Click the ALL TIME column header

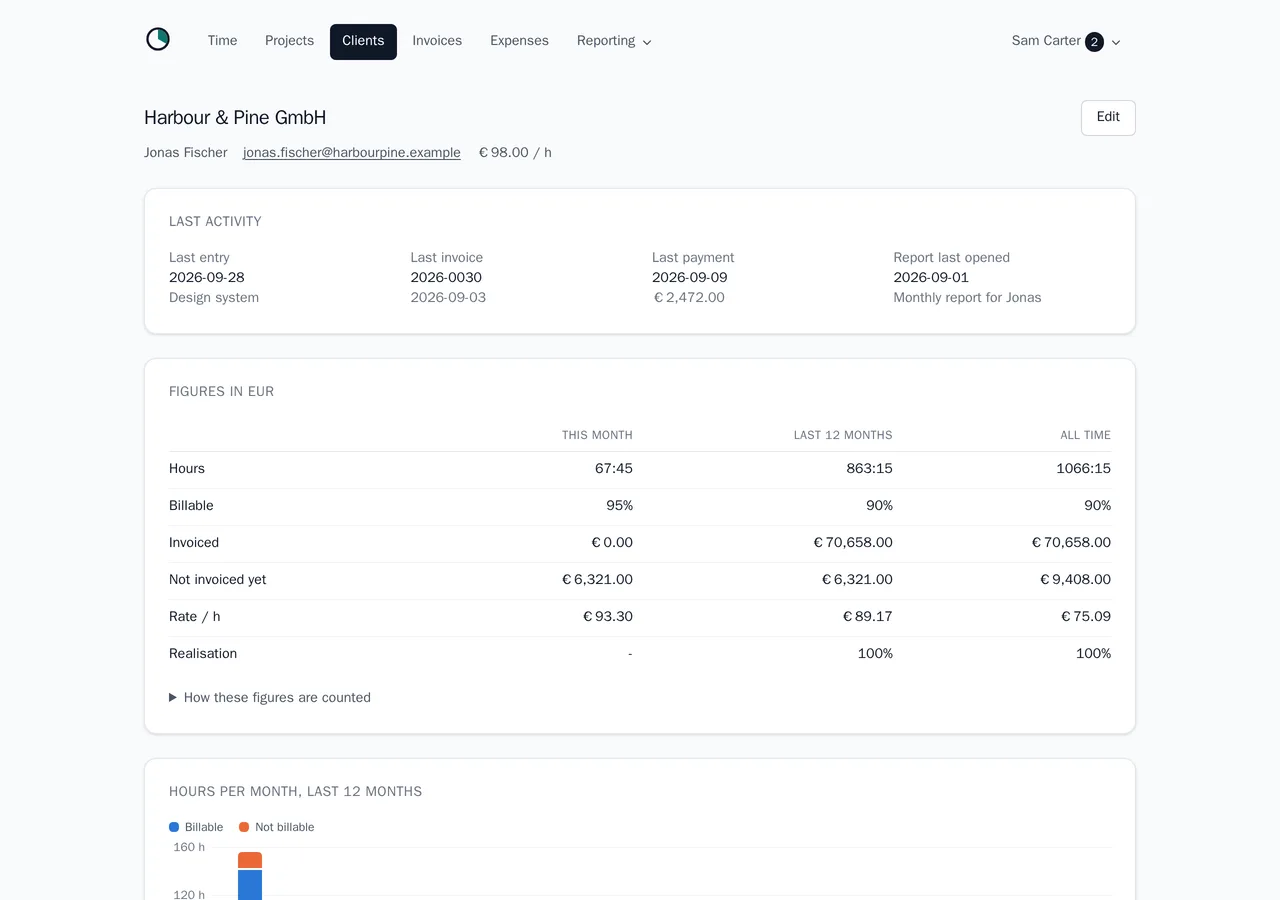tap(1085, 435)
